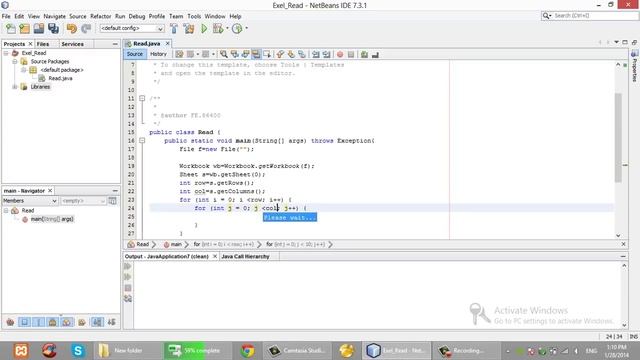Open the Tools menu
Screen dimensions: 640x360
point(194,16)
